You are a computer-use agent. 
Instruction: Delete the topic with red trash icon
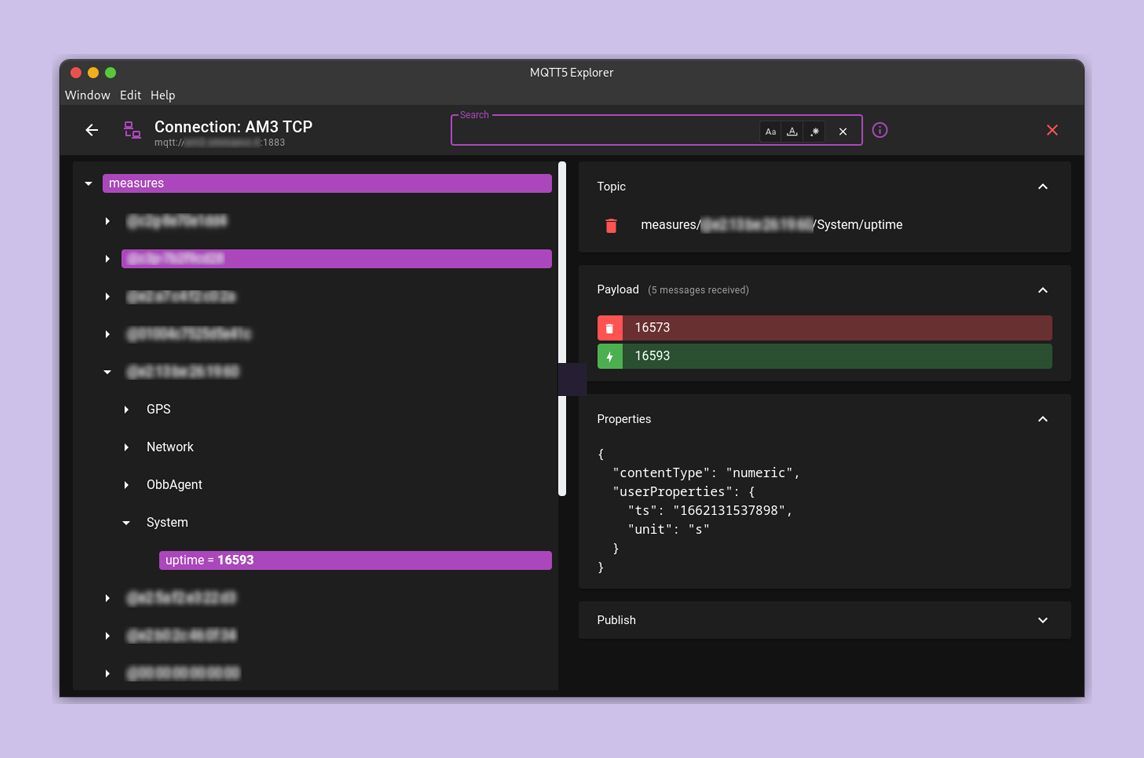(x=611, y=225)
